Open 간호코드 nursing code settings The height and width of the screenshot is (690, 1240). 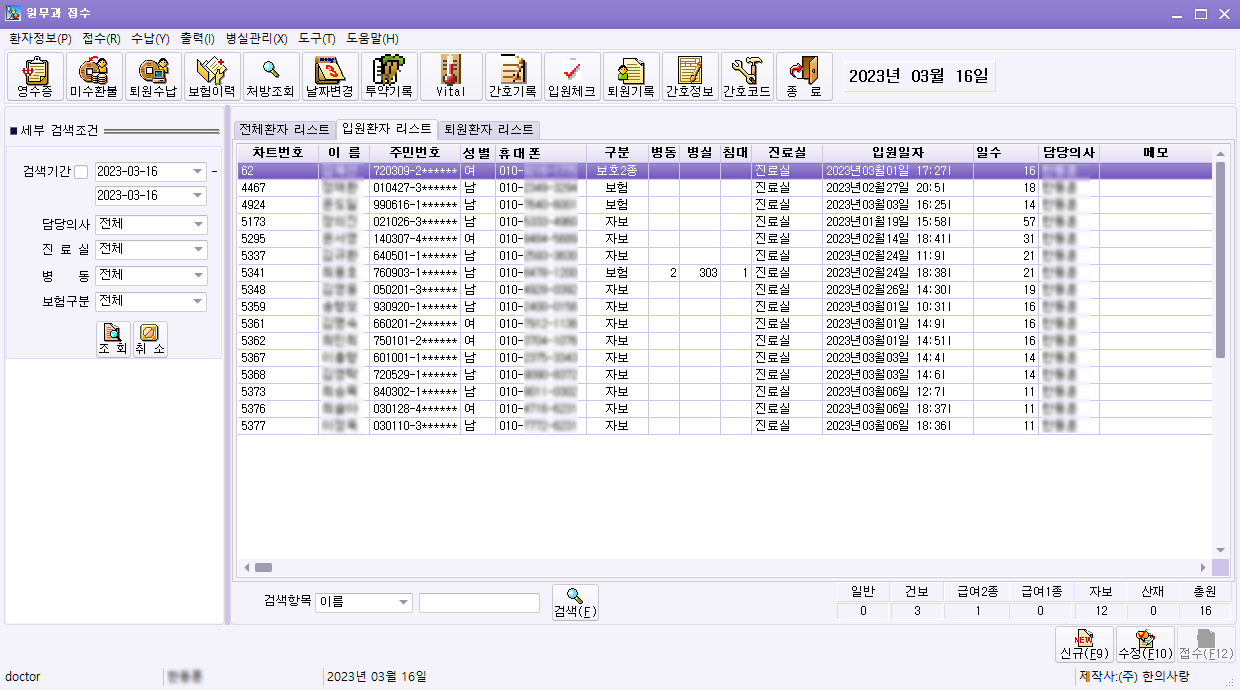point(747,77)
